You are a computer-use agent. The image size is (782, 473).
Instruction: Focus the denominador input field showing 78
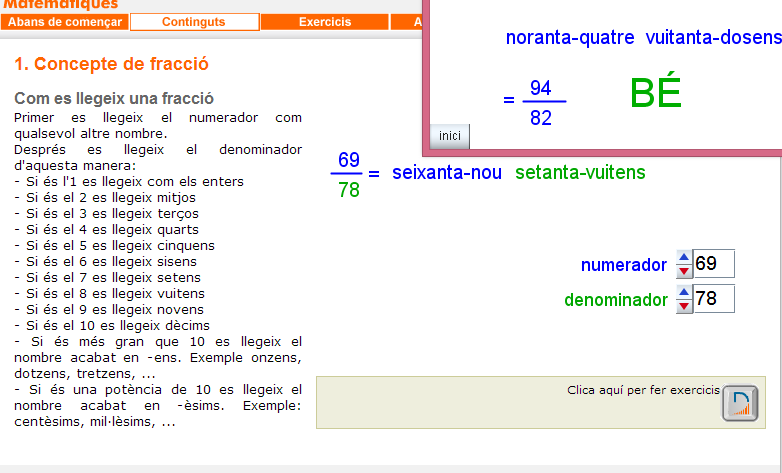click(x=714, y=299)
